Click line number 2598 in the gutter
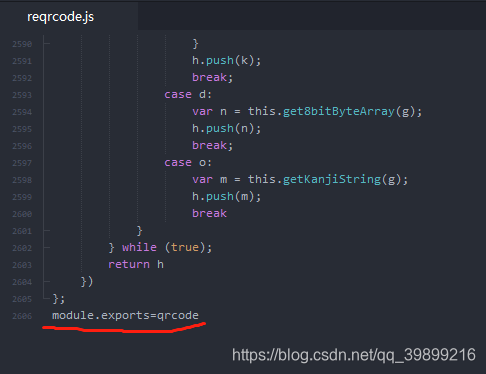This screenshot has height=374, width=486. (22, 180)
